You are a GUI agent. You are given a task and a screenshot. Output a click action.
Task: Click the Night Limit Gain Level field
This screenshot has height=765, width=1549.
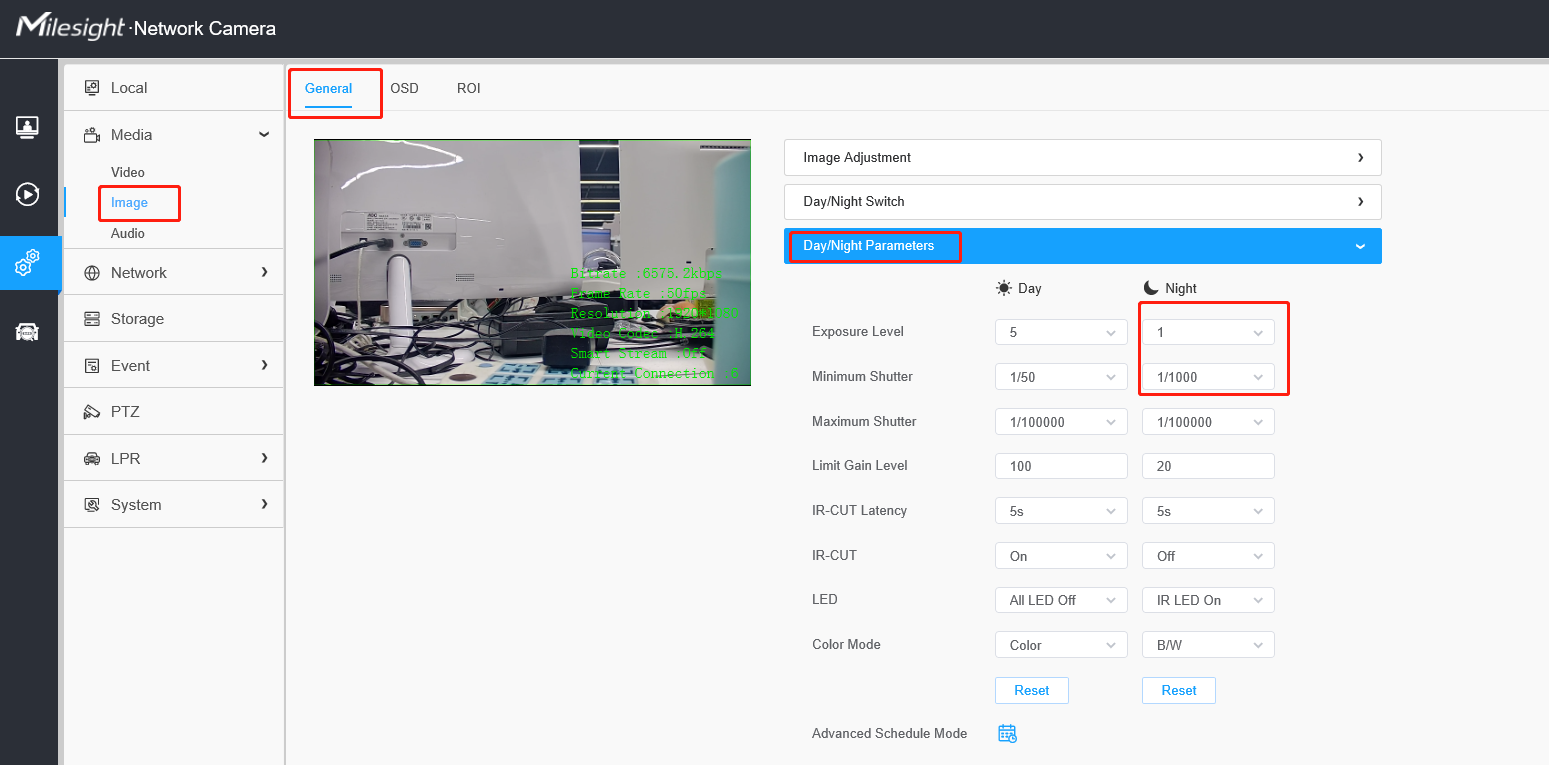(1208, 466)
